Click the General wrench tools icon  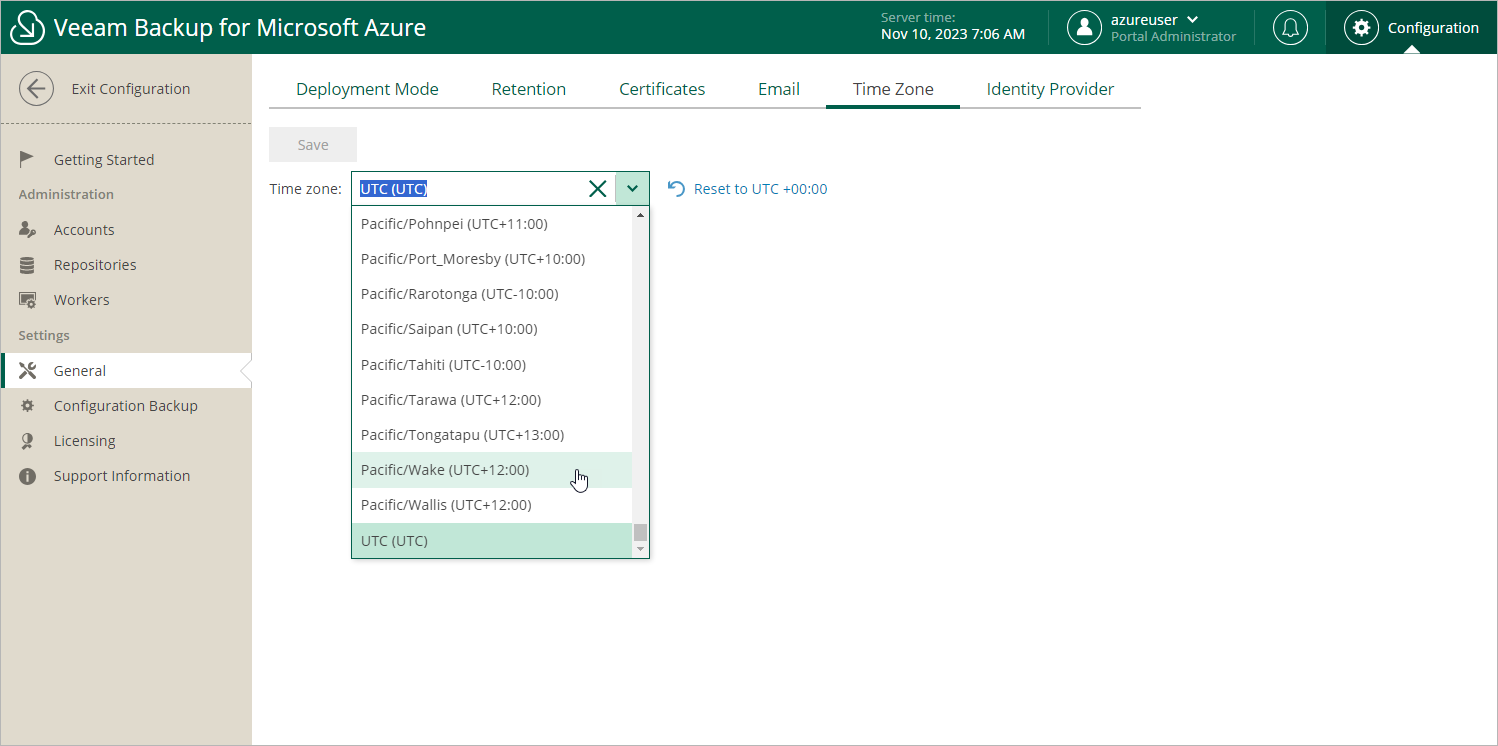(28, 371)
